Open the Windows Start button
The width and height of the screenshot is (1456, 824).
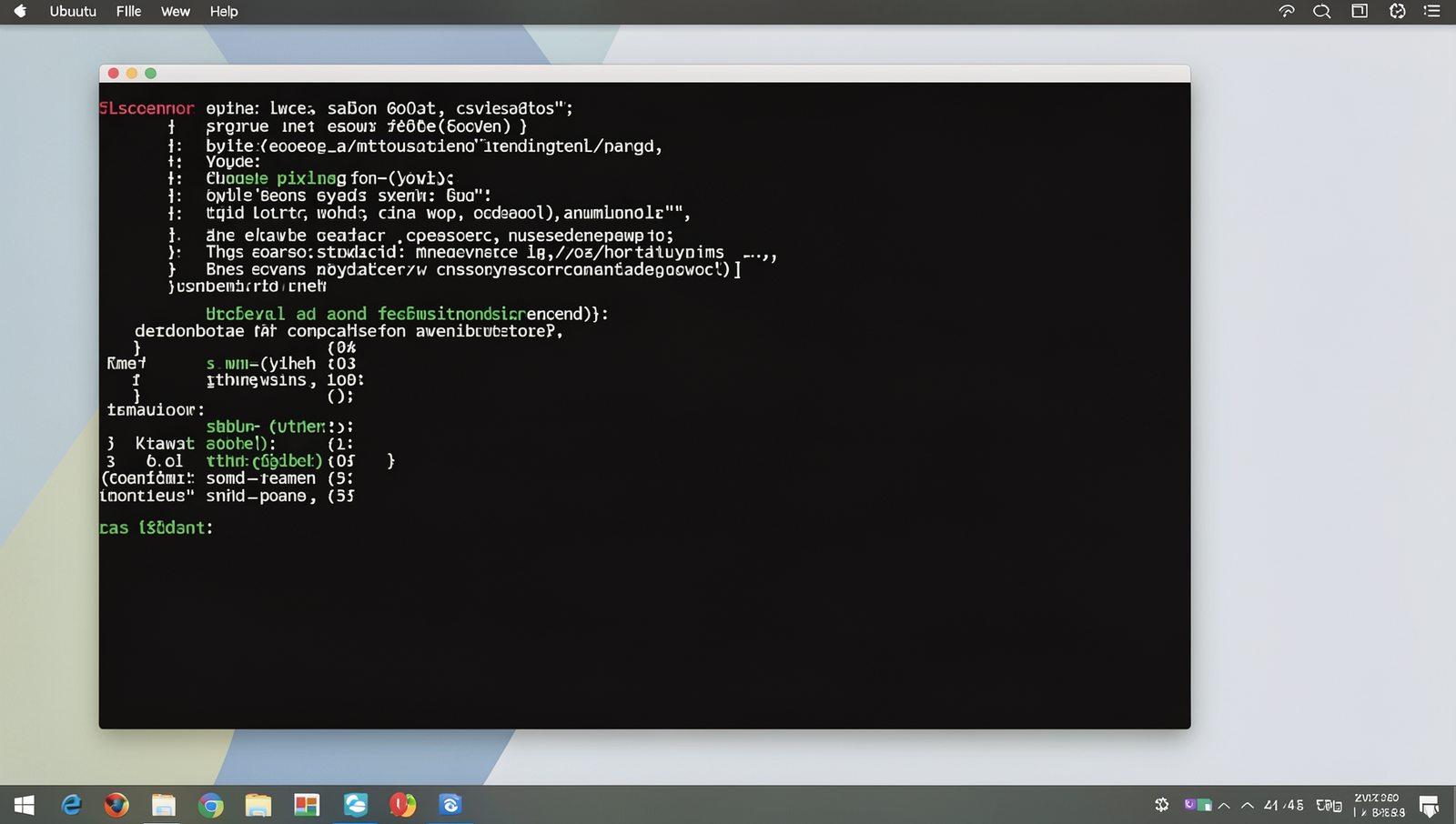click(x=25, y=805)
